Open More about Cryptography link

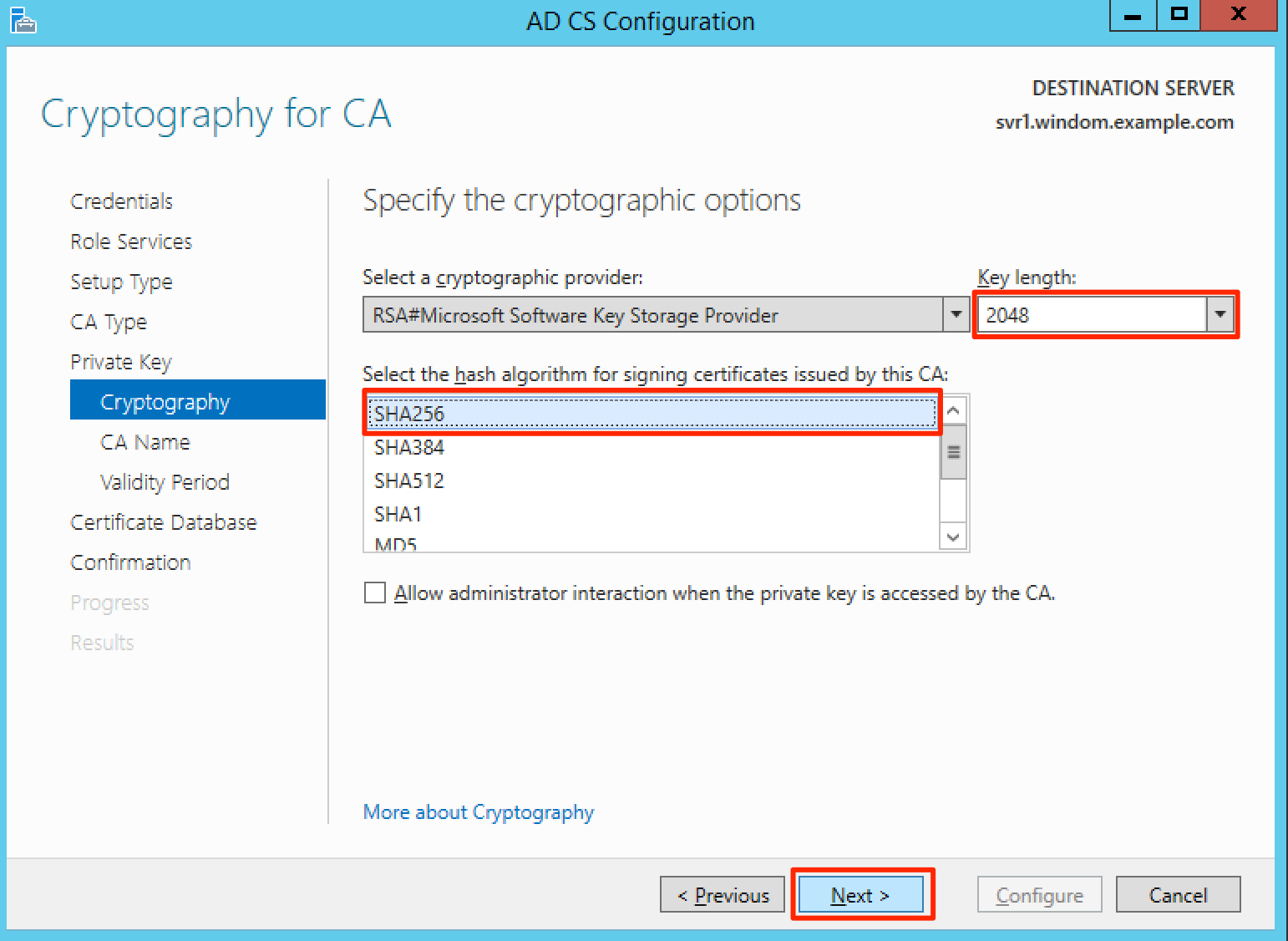point(478,812)
